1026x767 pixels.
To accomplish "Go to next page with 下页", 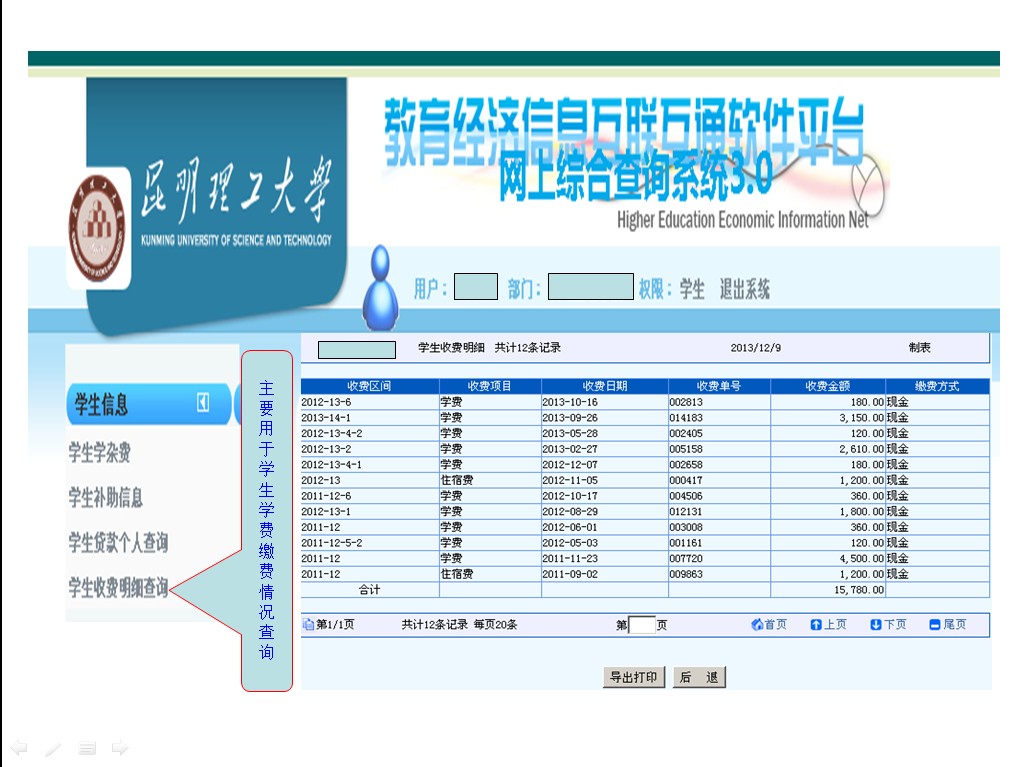I will coord(888,625).
